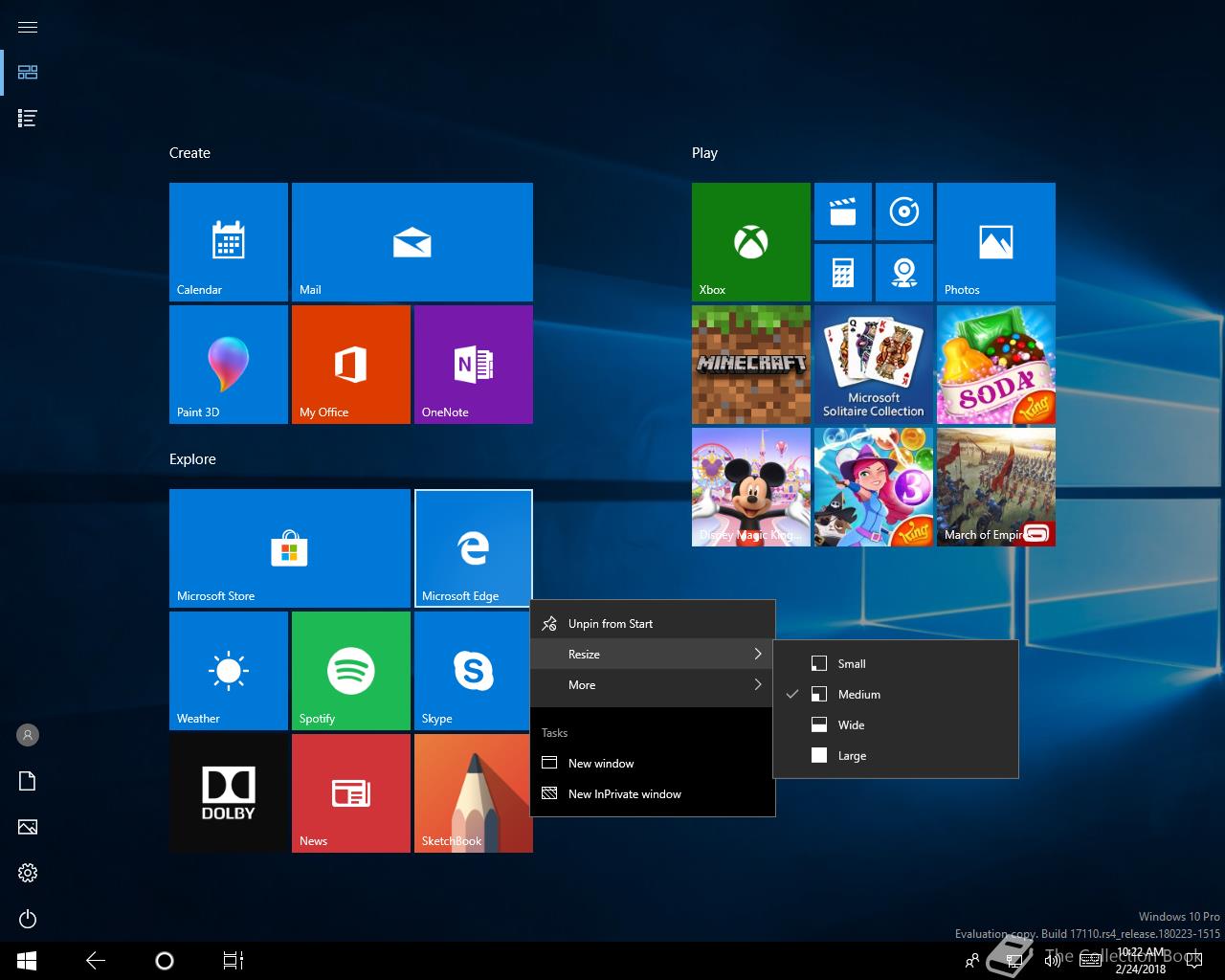Open the Groove Music small tile
Screen dimensions: 1225x980
pos(904,212)
